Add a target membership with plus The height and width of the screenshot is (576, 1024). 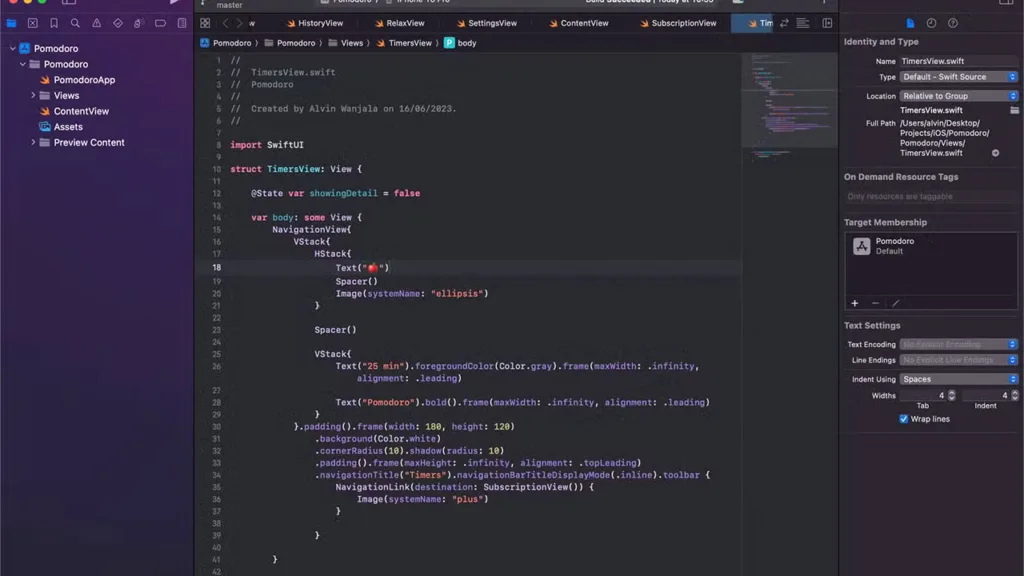click(x=854, y=303)
